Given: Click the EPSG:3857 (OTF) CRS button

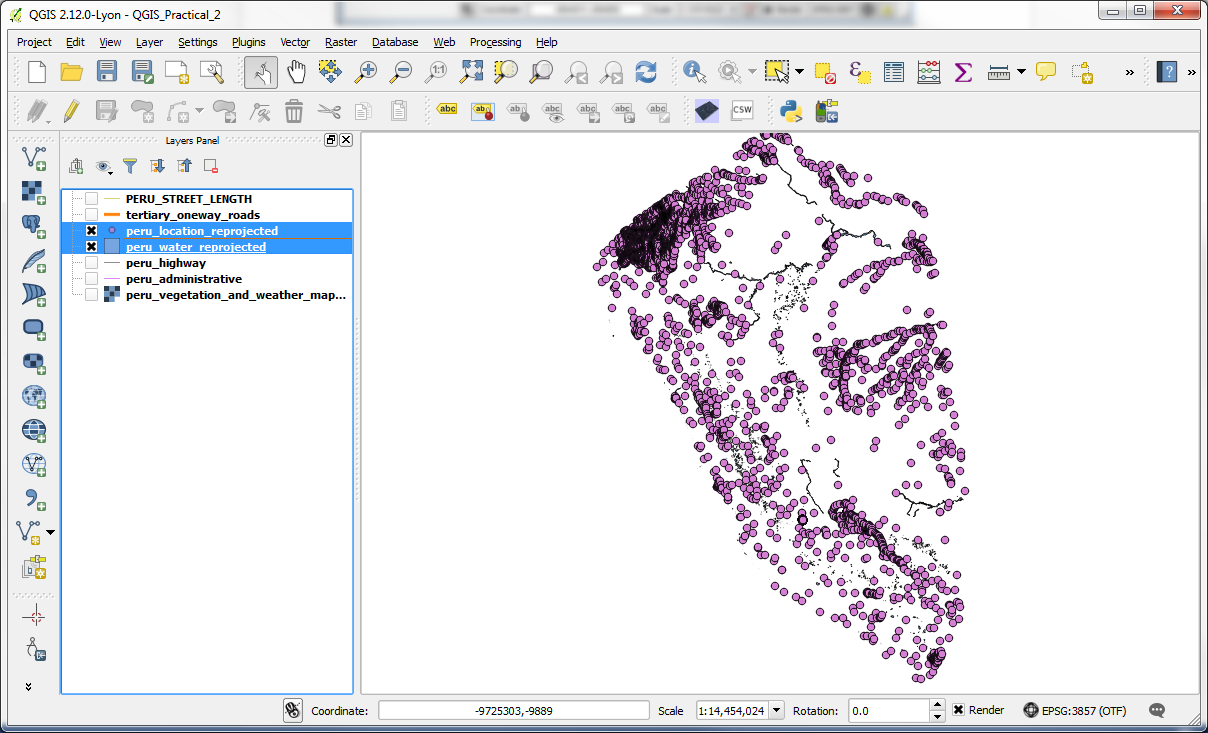Looking at the screenshot, I should point(1075,710).
